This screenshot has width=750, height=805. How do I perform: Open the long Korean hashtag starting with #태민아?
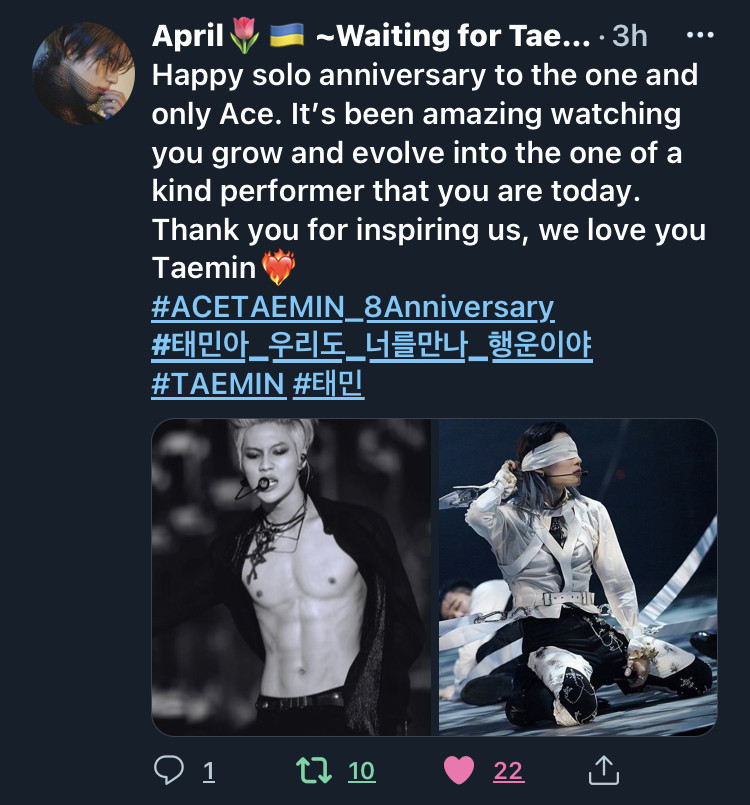(x=372, y=345)
